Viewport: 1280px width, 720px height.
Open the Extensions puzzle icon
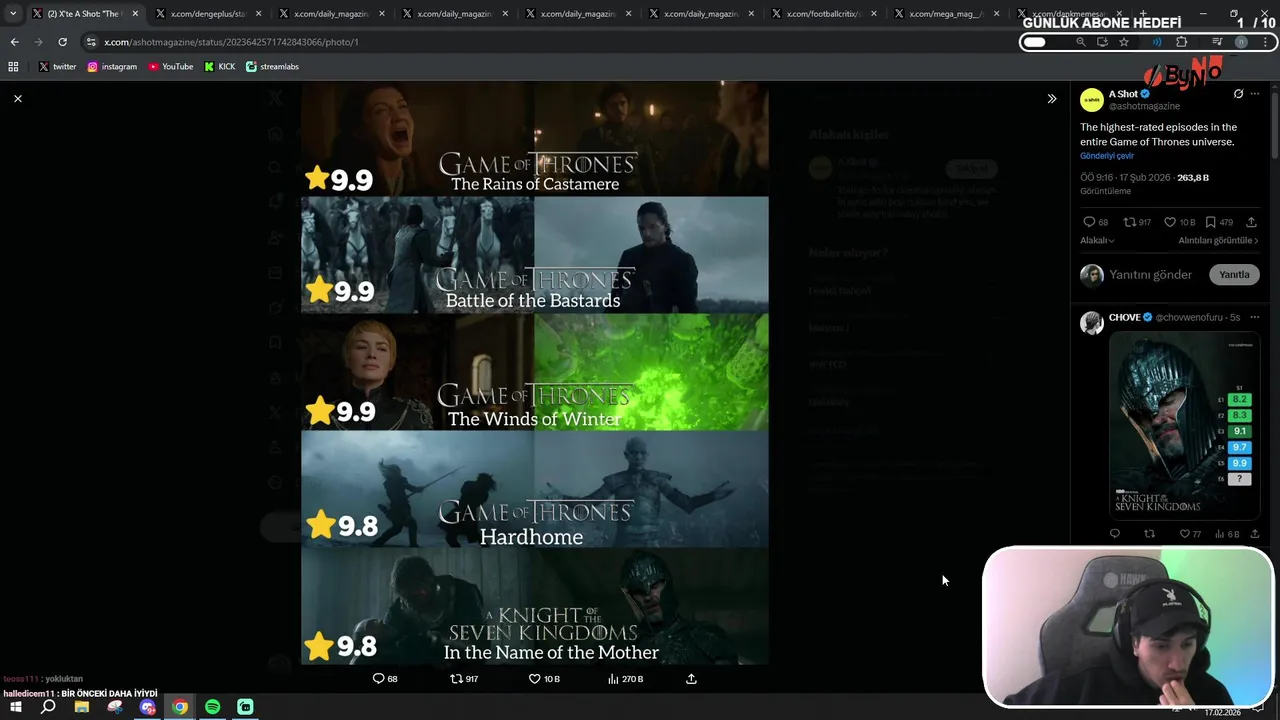click(x=1182, y=42)
